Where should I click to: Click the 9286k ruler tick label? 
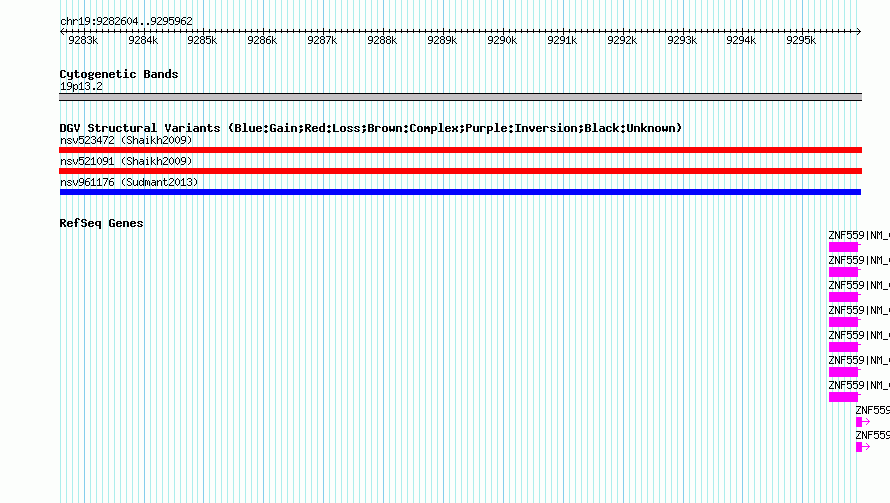pos(262,40)
